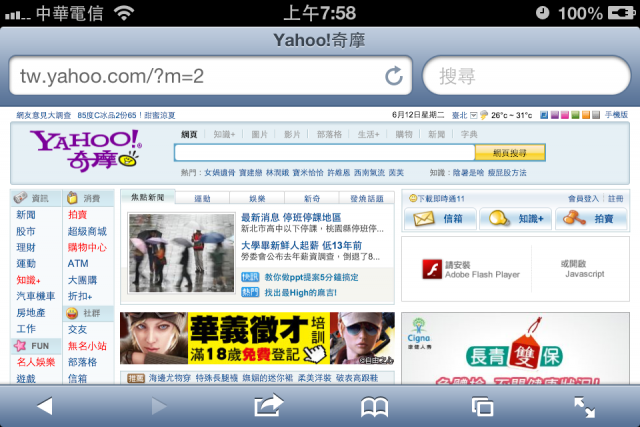Image resolution: width=640 pixels, height=427 pixels.
Task: Open the 汽車機車 sidebar link
Action: click(x=36, y=296)
